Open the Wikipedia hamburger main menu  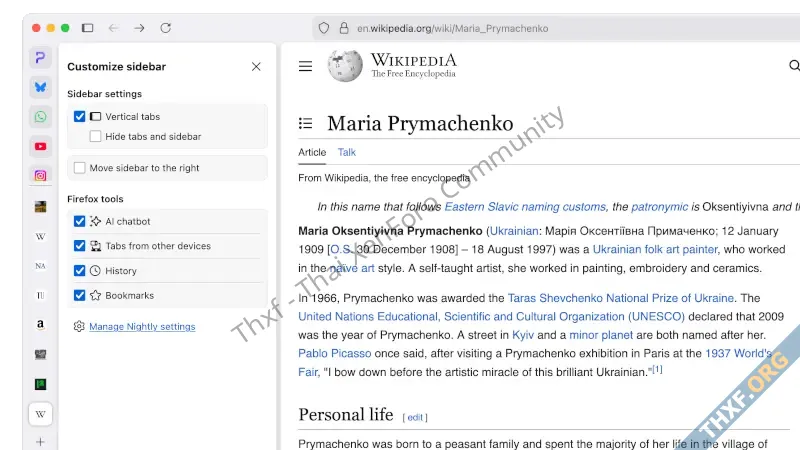[x=305, y=66]
